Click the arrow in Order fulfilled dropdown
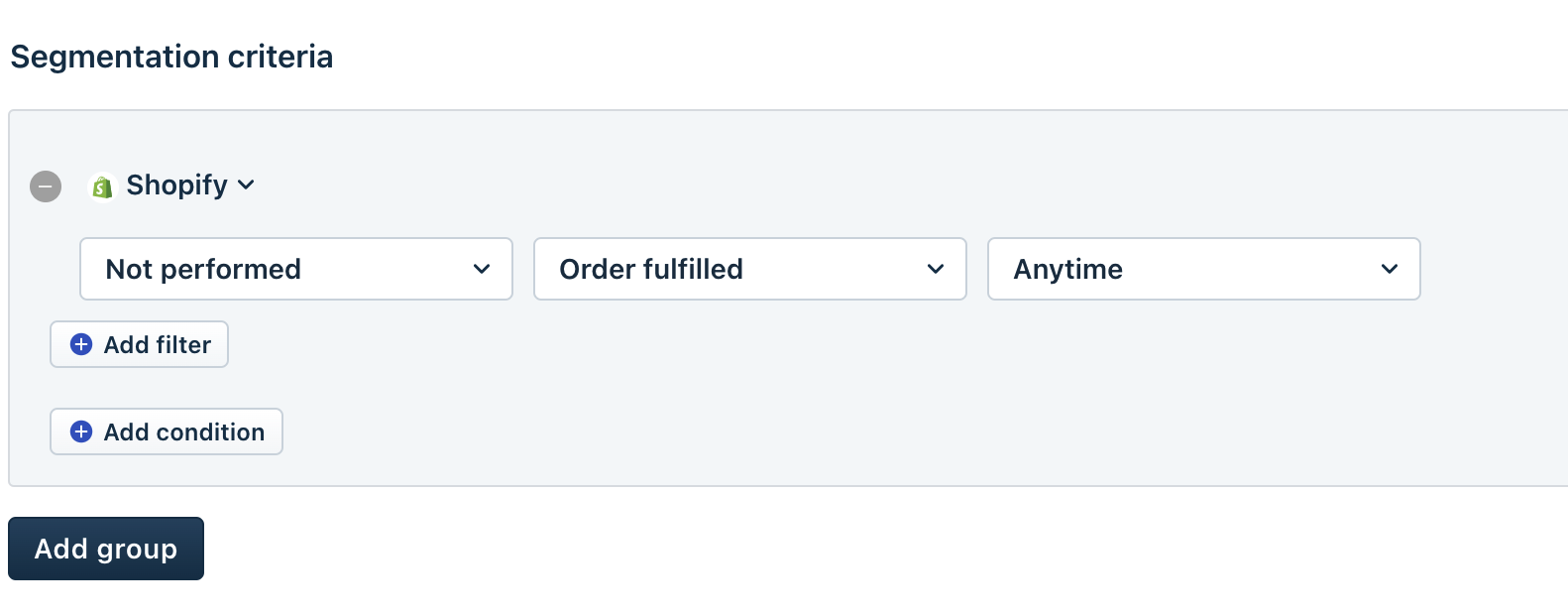Image resolution: width=1568 pixels, height=615 pixels. pos(936,269)
